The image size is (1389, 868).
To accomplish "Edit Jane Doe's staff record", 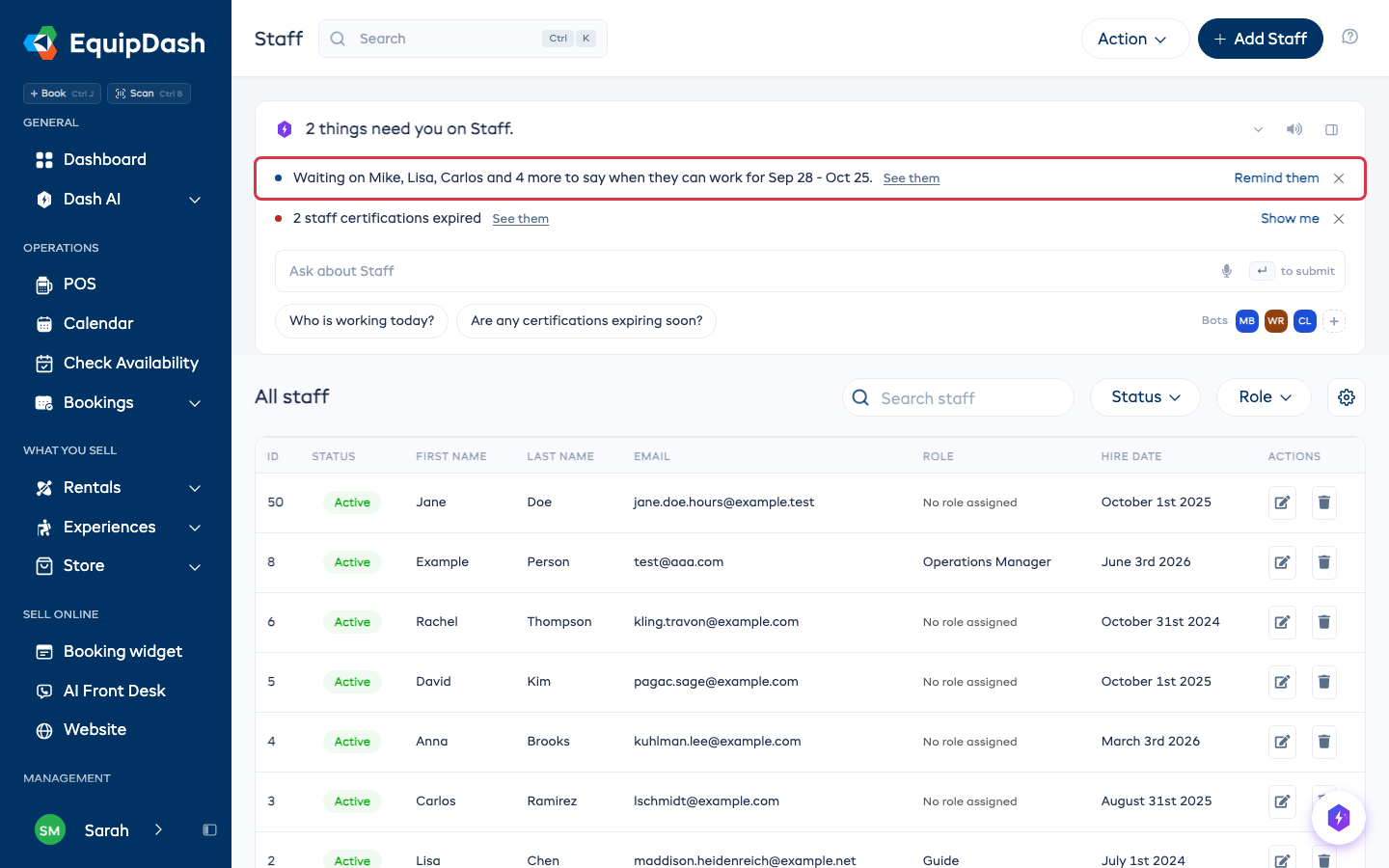I will pos(1282,502).
